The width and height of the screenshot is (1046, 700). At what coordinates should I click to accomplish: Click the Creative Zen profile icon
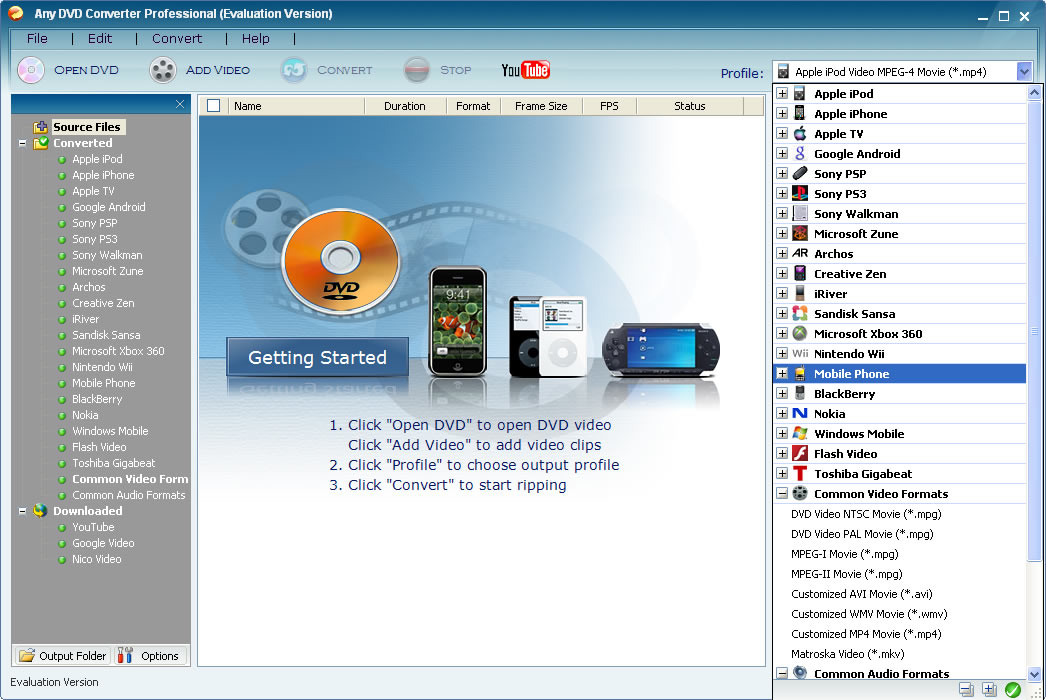point(800,274)
